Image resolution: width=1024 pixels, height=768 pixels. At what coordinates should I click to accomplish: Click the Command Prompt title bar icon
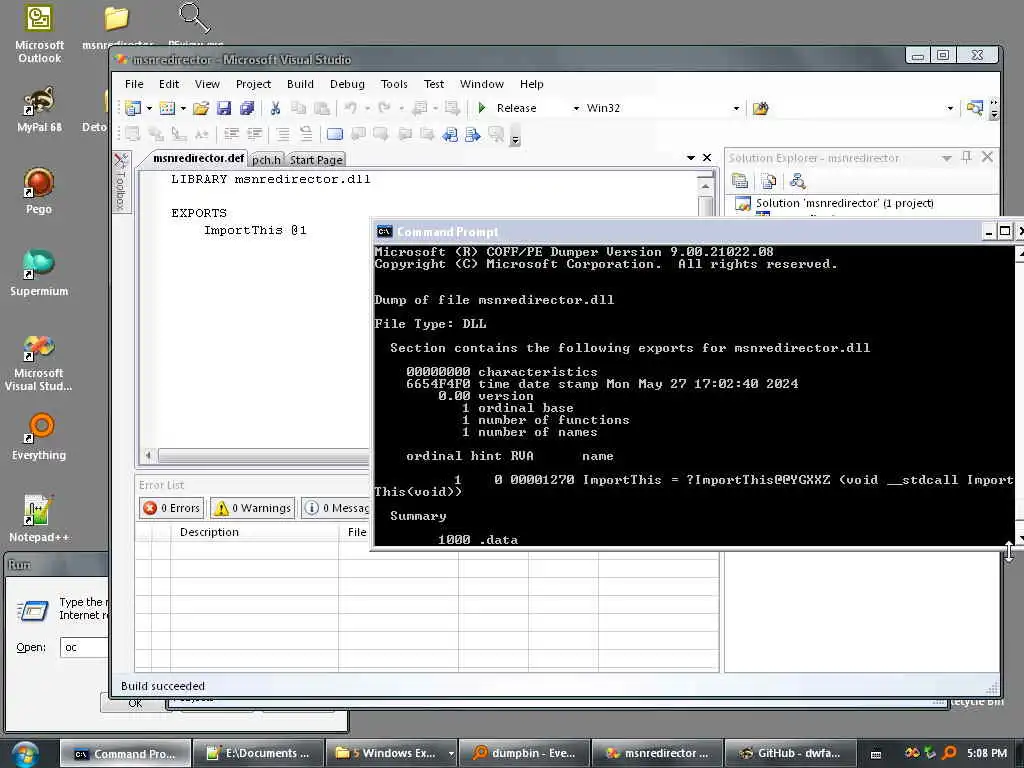[385, 231]
